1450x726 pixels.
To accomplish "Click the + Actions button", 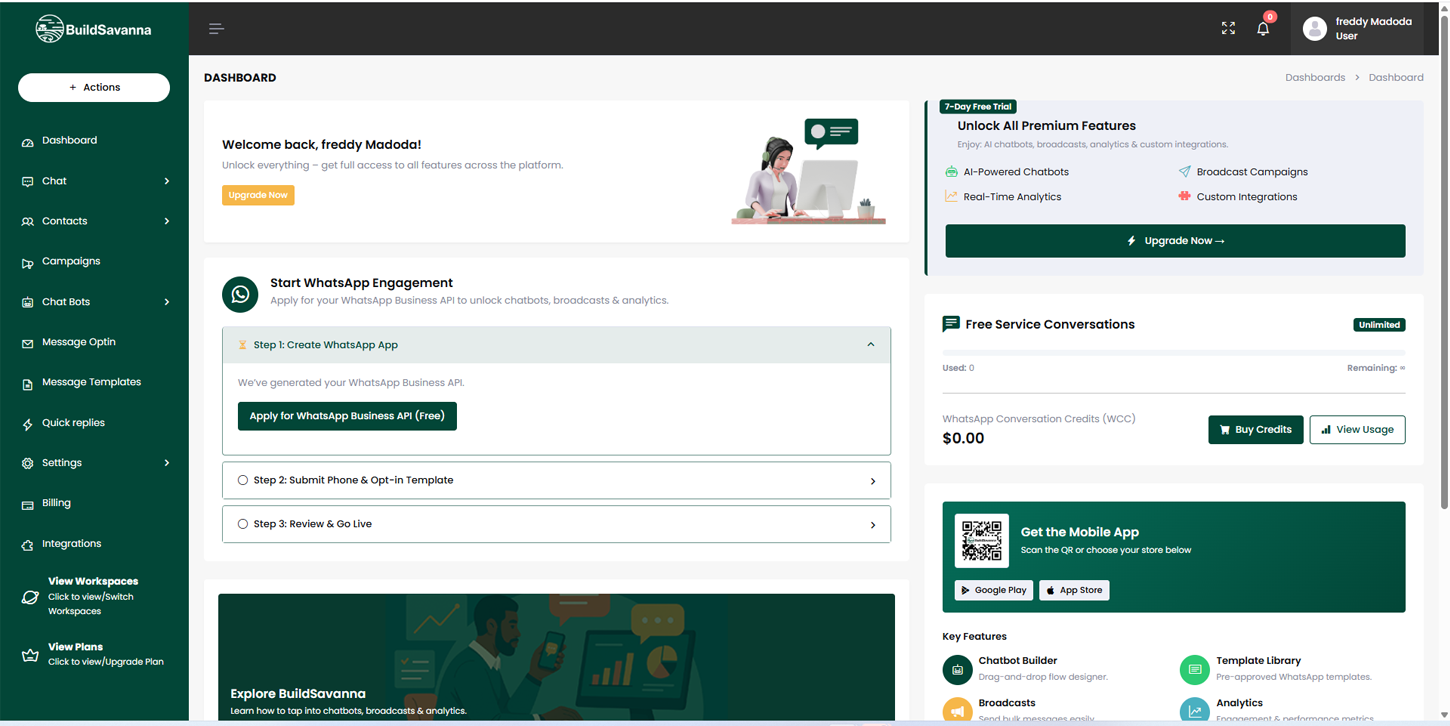I will click(94, 88).
